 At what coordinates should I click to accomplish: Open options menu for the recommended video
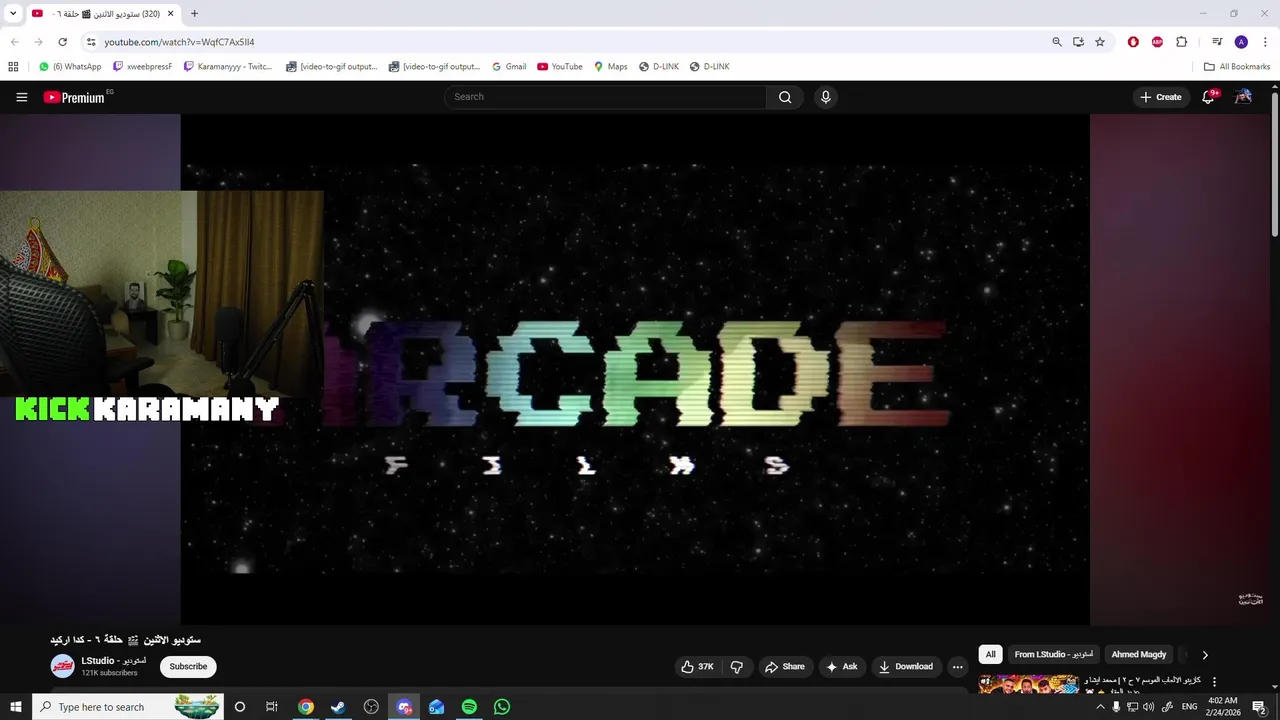click(1215, 682)
